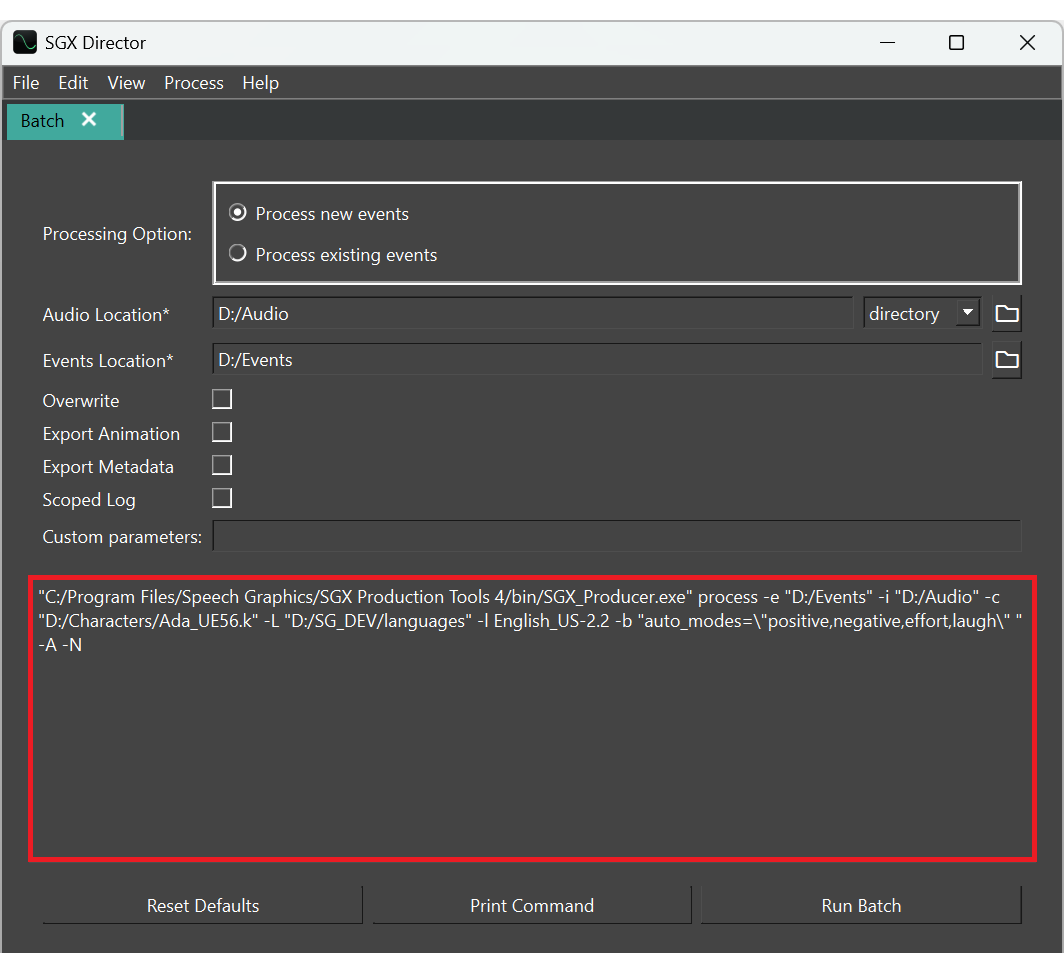
Task: Select Process new events option
Action: coord(238,213)
